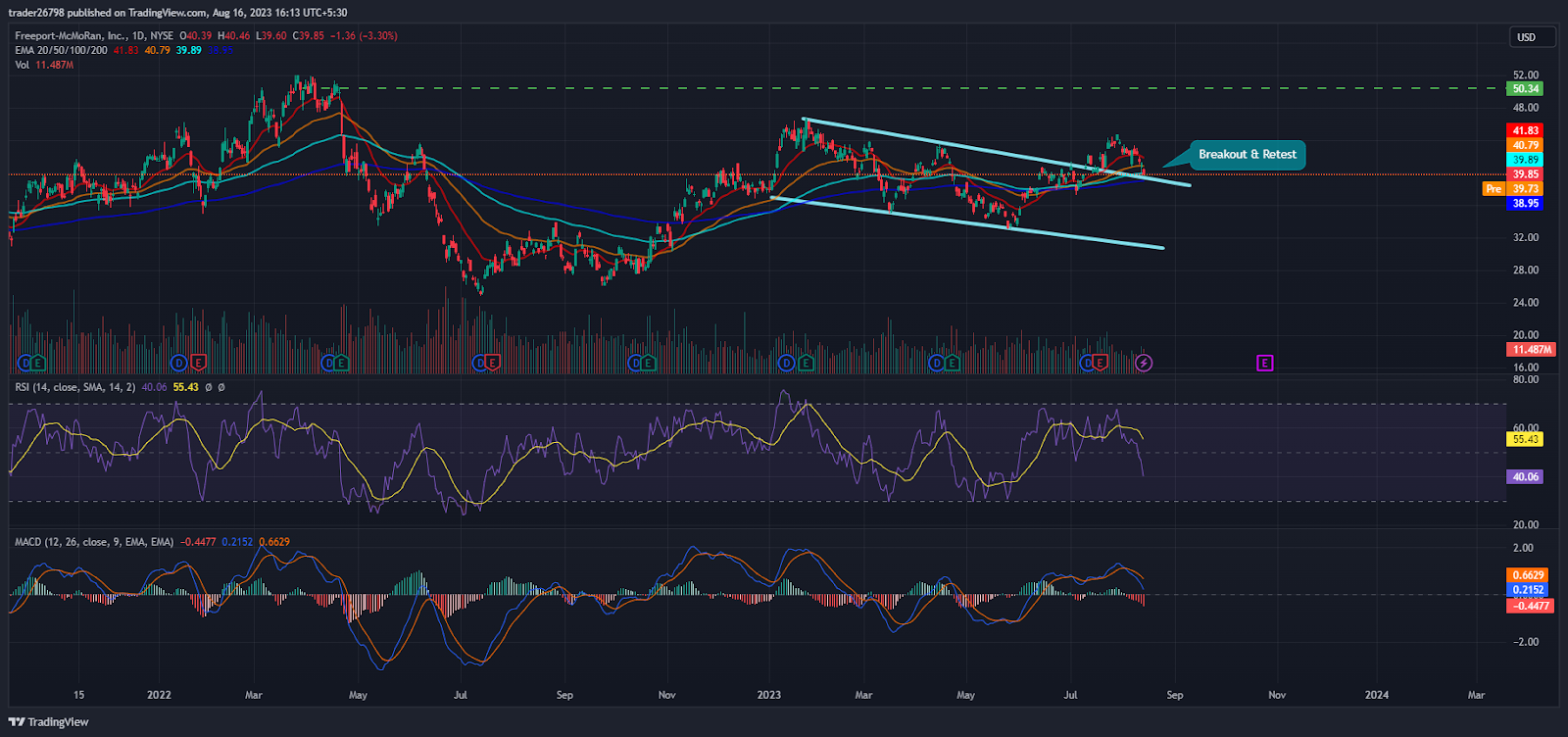Click the red earnings marker near January 2022

[198, 363]
